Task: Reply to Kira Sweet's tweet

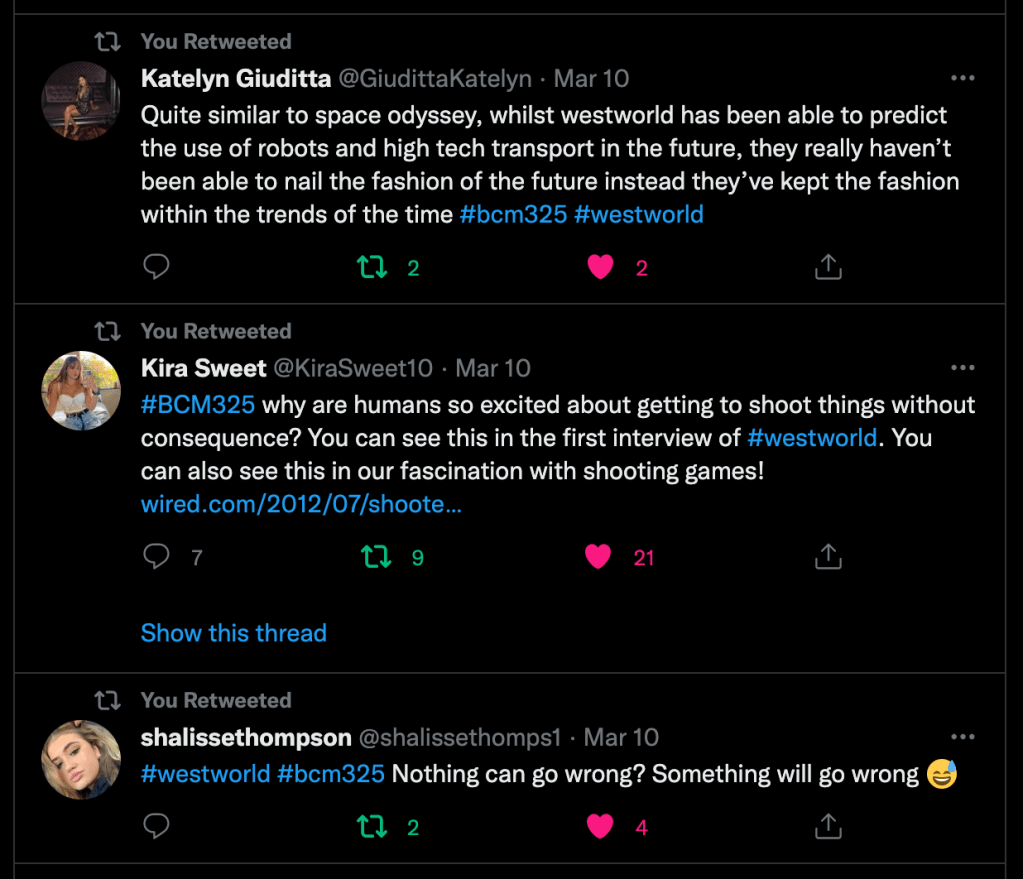Action: (x=157, y=557)
